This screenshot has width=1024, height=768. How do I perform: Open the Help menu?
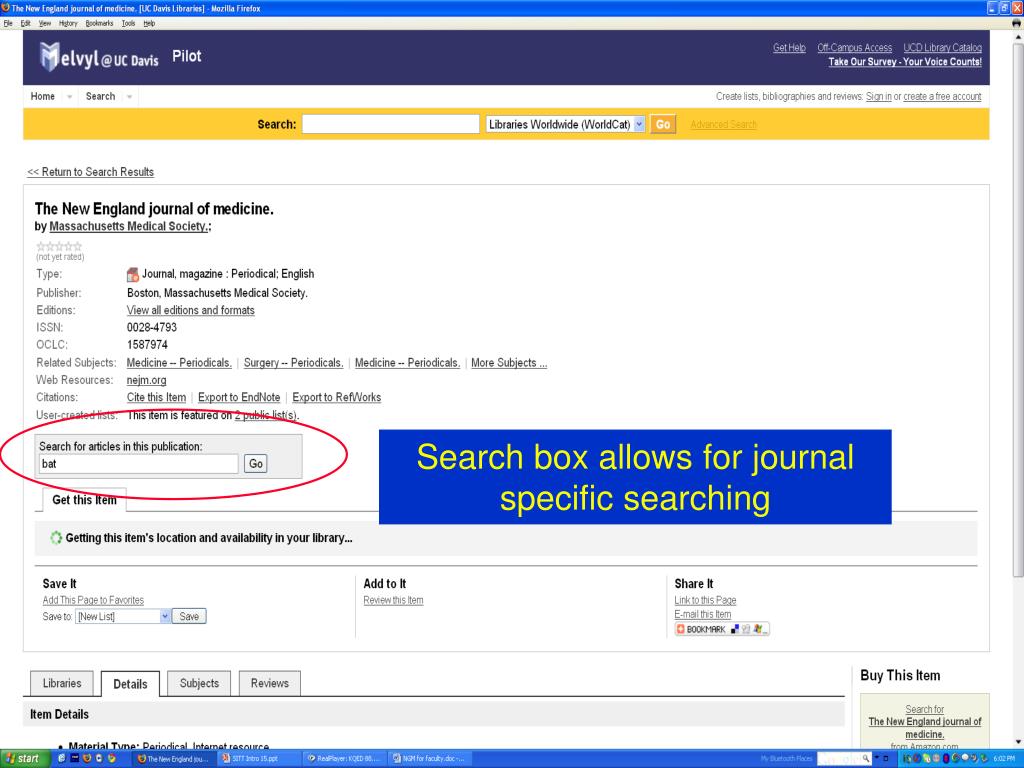point(150,23)
